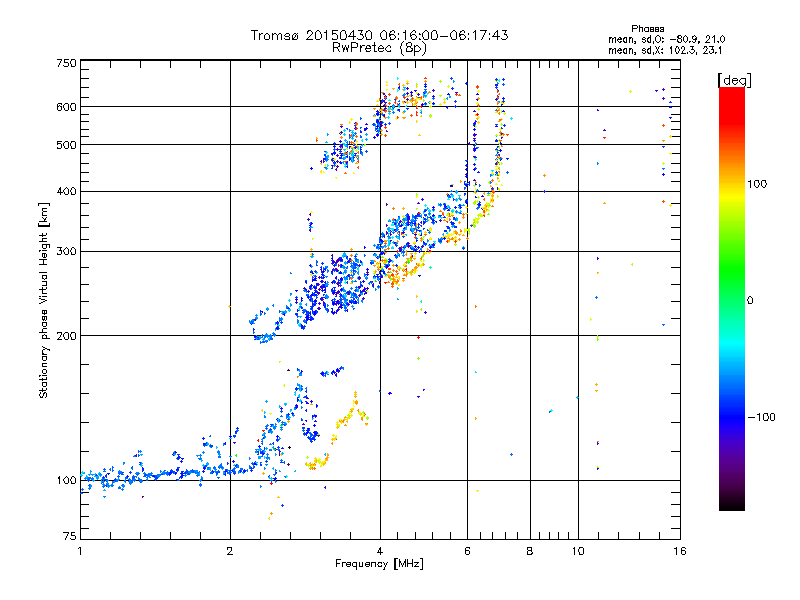Click the x-axis tick value '2'
800x600 pixels.
click(230, 551)
